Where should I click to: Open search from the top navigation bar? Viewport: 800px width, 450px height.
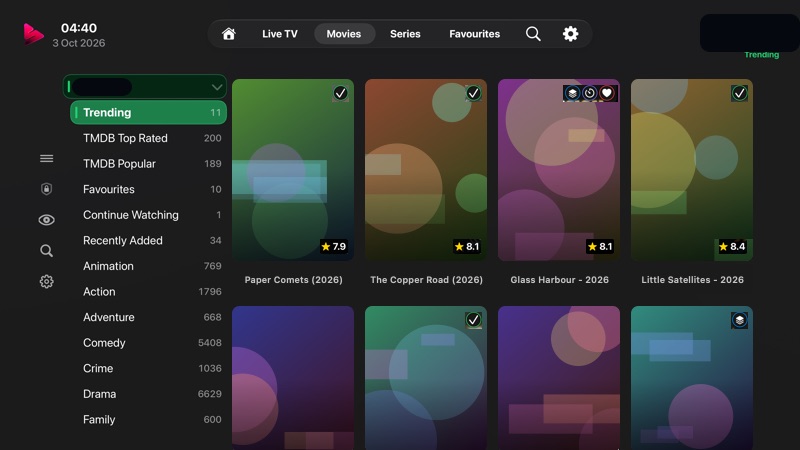[x=533, y=34]
